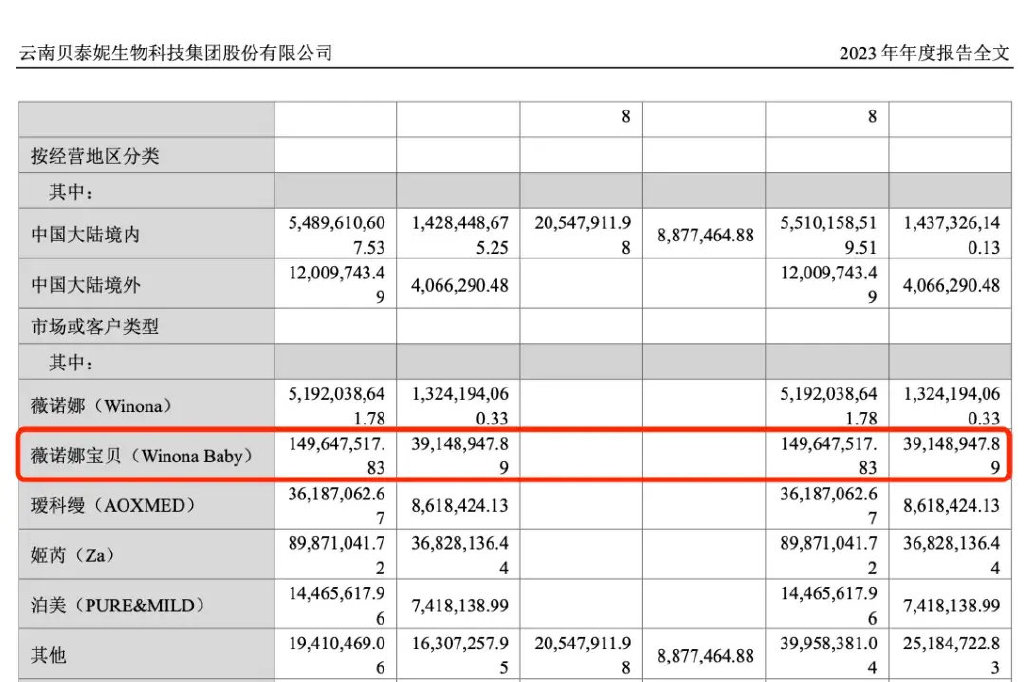Click the company name header 云南贝泰妮生物科技集团股份有限公司
1024x682 pixels.
click(x=176, y=52)
